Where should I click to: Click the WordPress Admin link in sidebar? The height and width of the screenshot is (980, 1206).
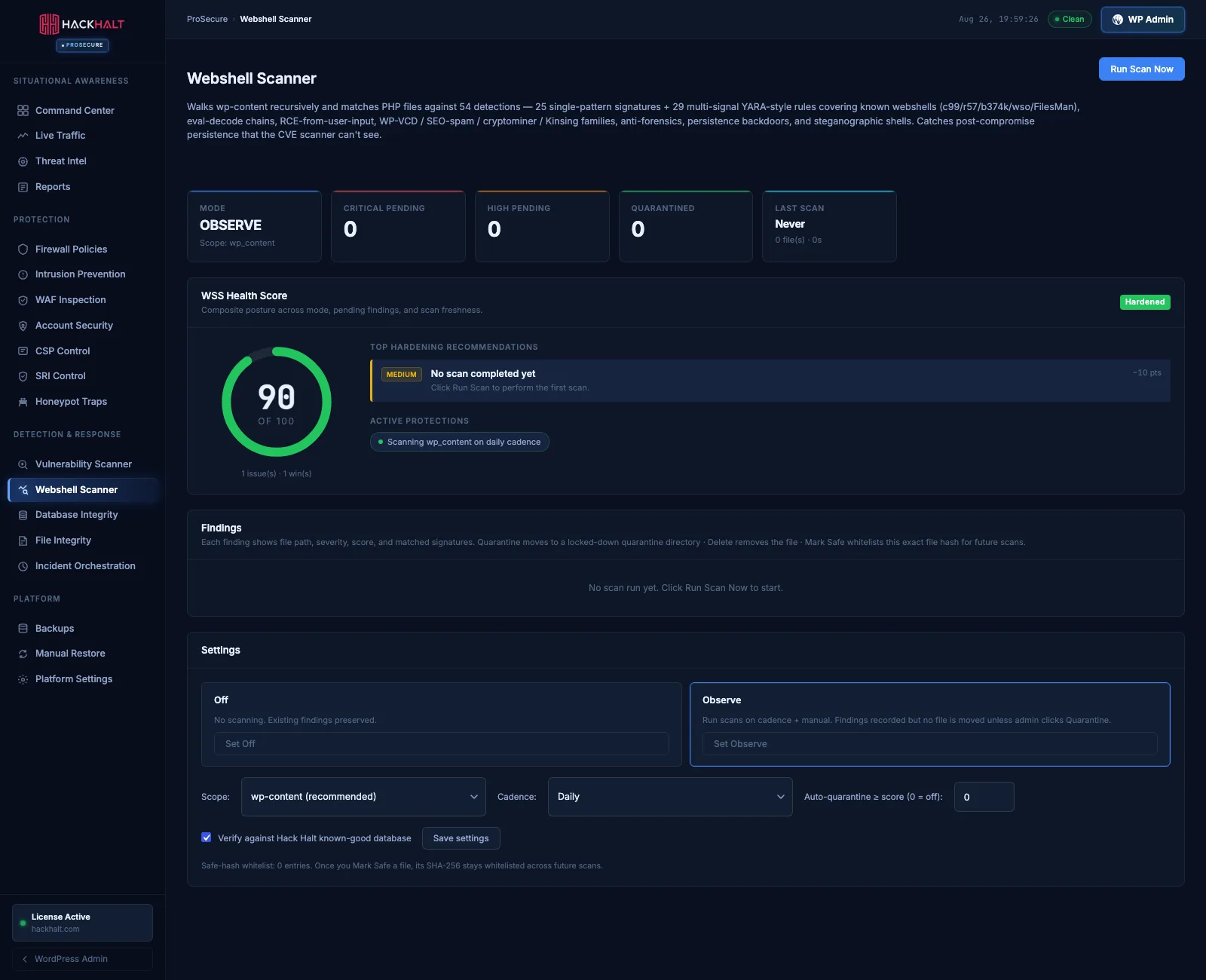[x=82, y=959]
